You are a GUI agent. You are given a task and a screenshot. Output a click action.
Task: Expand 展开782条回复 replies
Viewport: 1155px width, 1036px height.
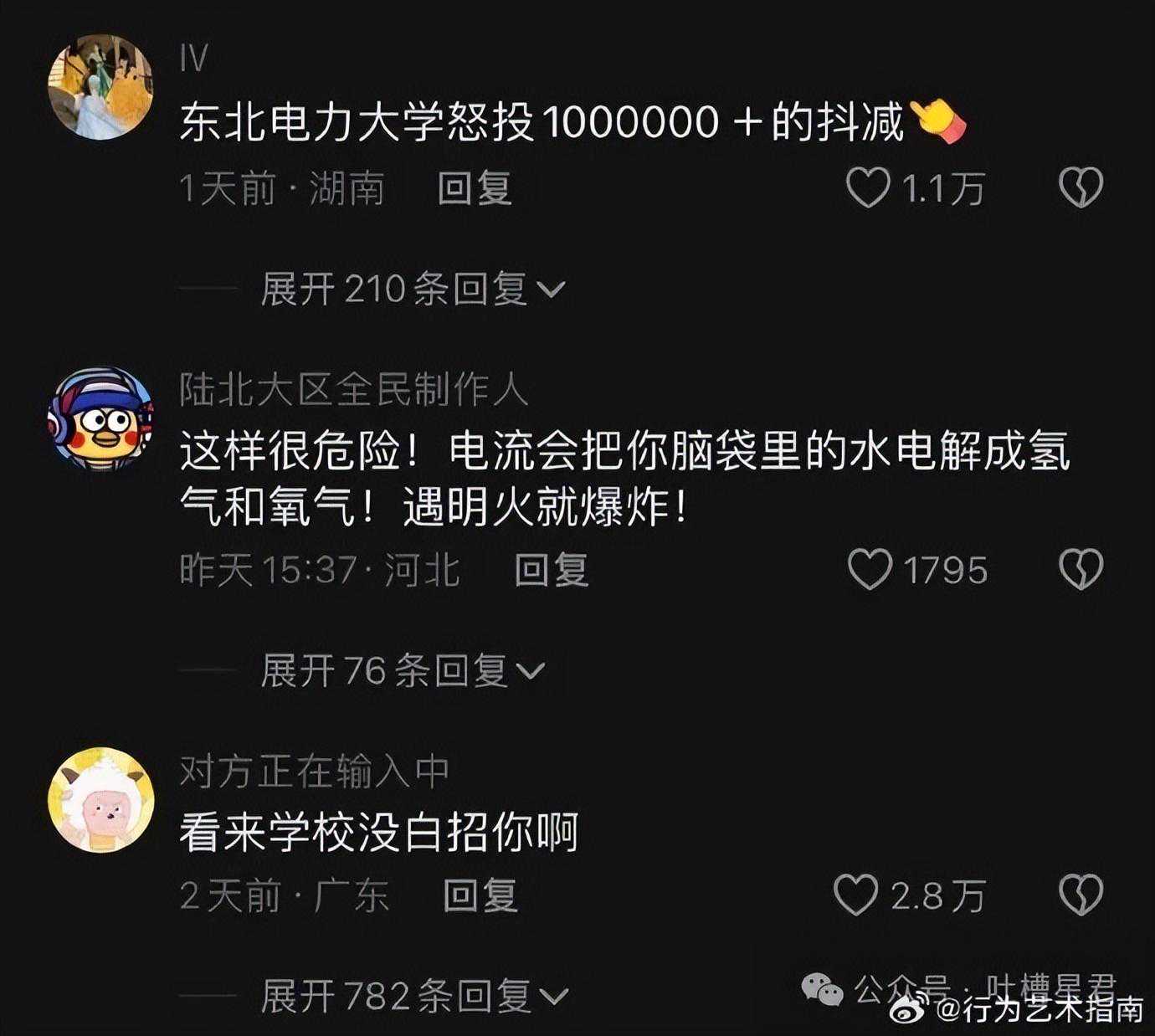click(x=415, y=997)
